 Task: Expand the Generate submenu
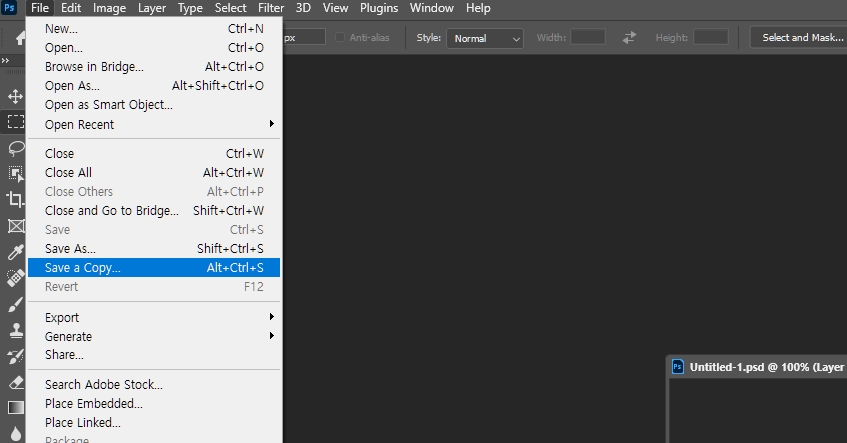click(x=154, y=336)
